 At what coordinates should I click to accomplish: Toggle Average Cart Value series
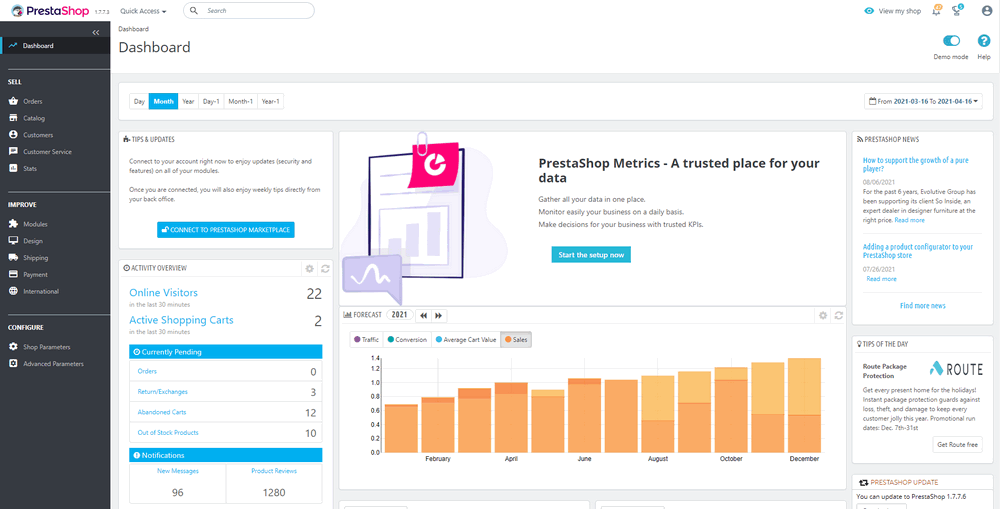tap(466, 340)
